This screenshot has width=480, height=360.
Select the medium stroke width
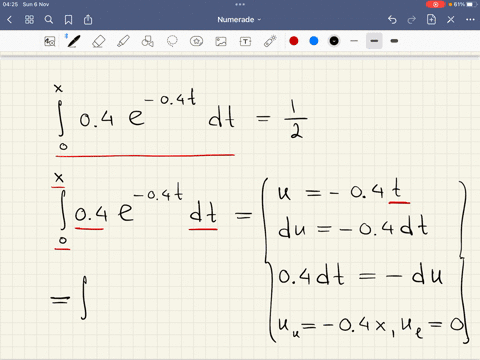tap(374, 41)
